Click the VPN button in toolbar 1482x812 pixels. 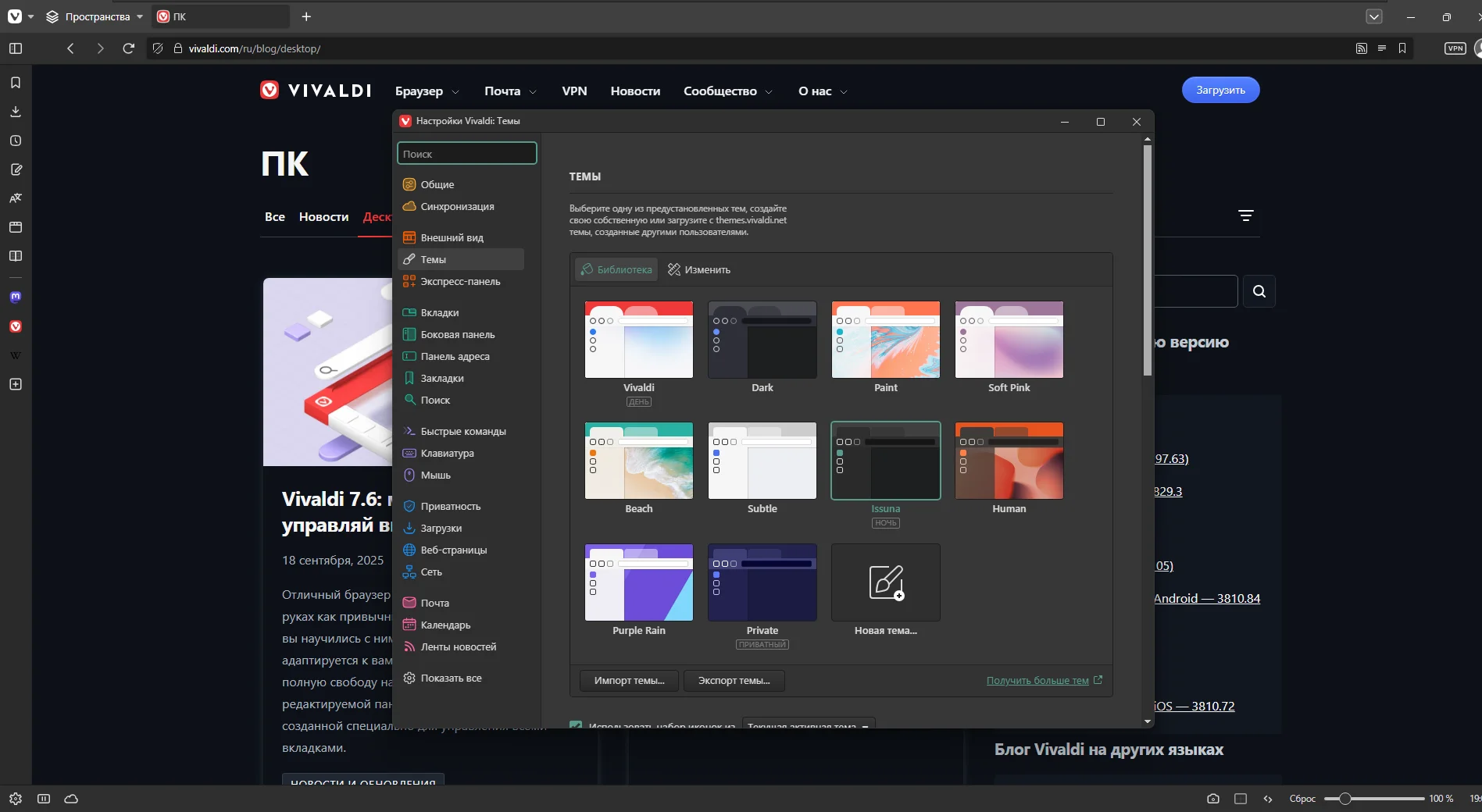tap(1455, 48)
